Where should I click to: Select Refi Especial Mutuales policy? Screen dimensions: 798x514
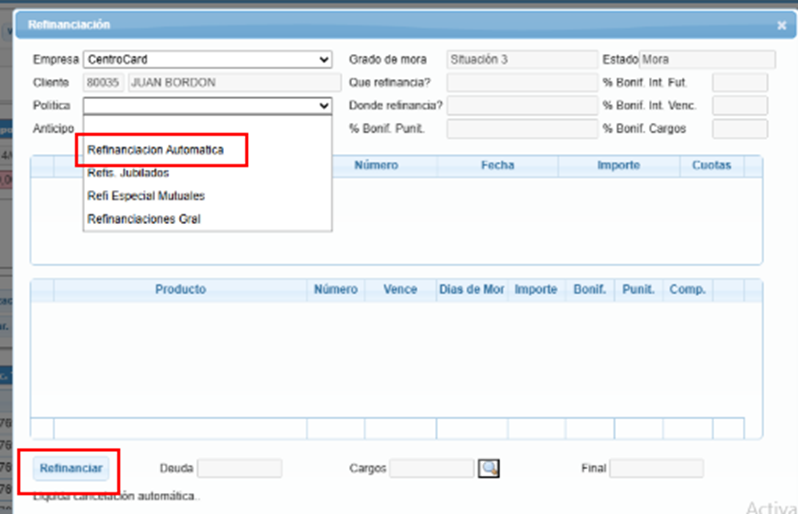point(146,196)
